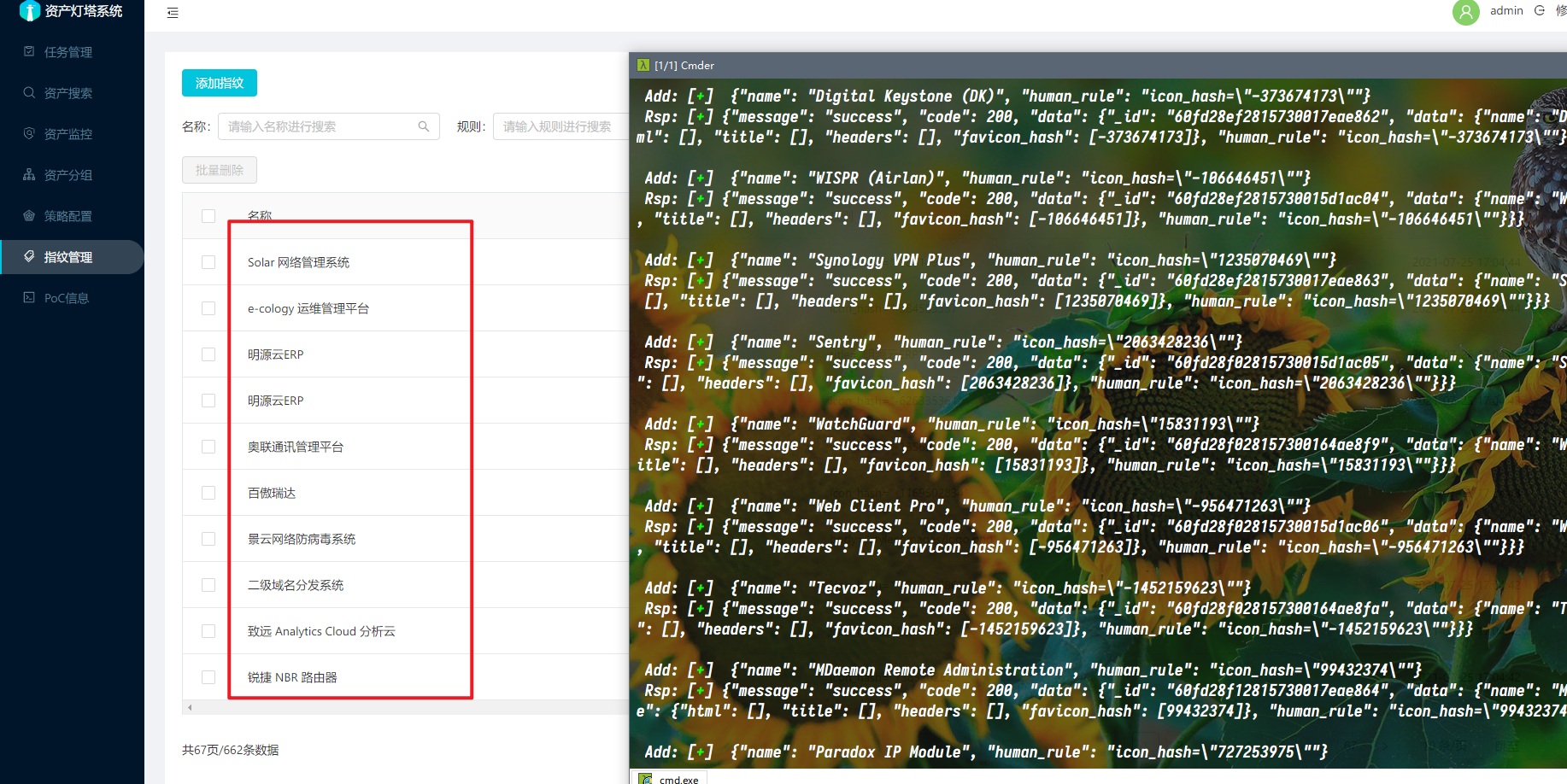This screenshot has height=784, width=1567.
Task: Select 指纹管理 menu item
Action: 72,257
